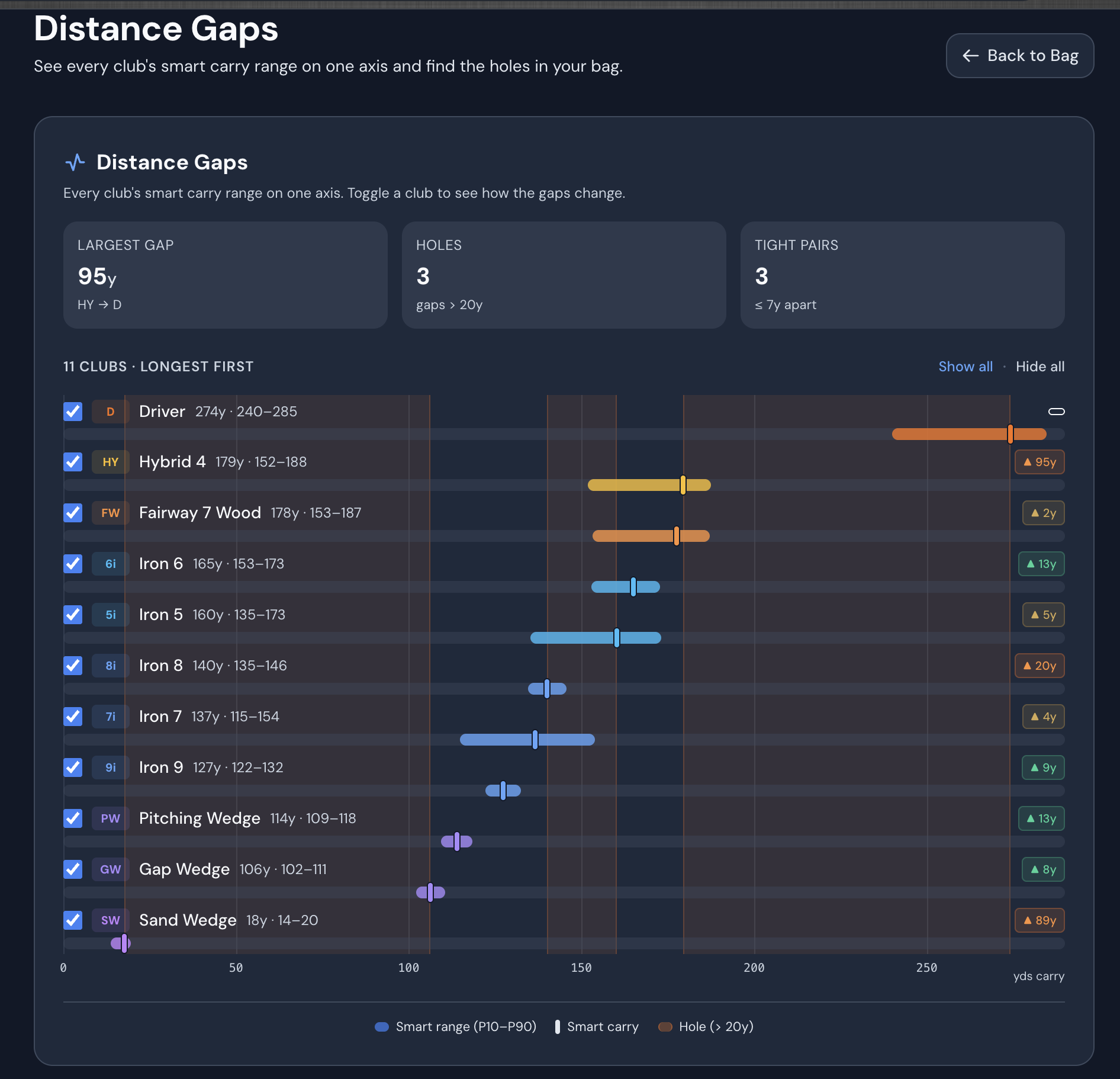Viewport: 1120px width, 1079px height.
Task: Click the FW club badge icon
Action: 111,513
